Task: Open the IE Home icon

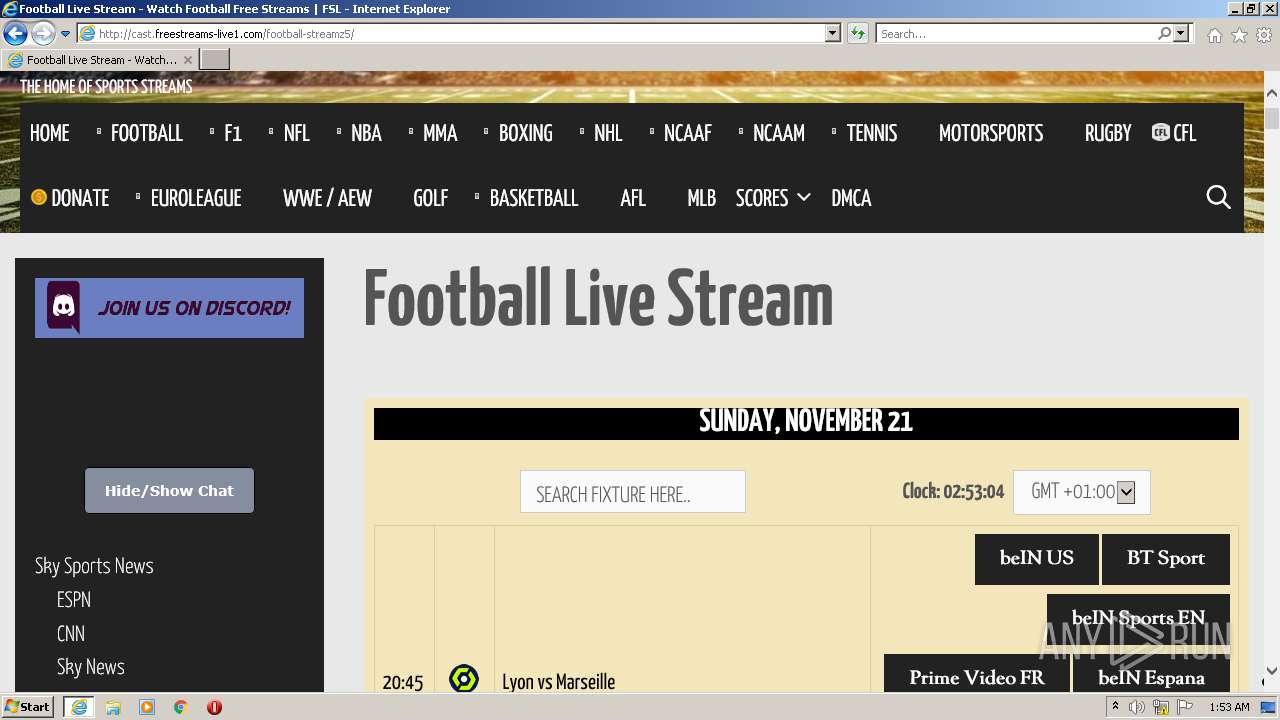Action: [x=1214, y=35]
